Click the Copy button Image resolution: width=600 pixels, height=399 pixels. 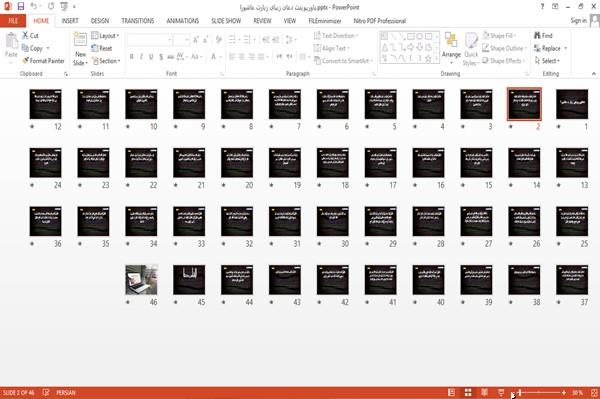point(33,48)
